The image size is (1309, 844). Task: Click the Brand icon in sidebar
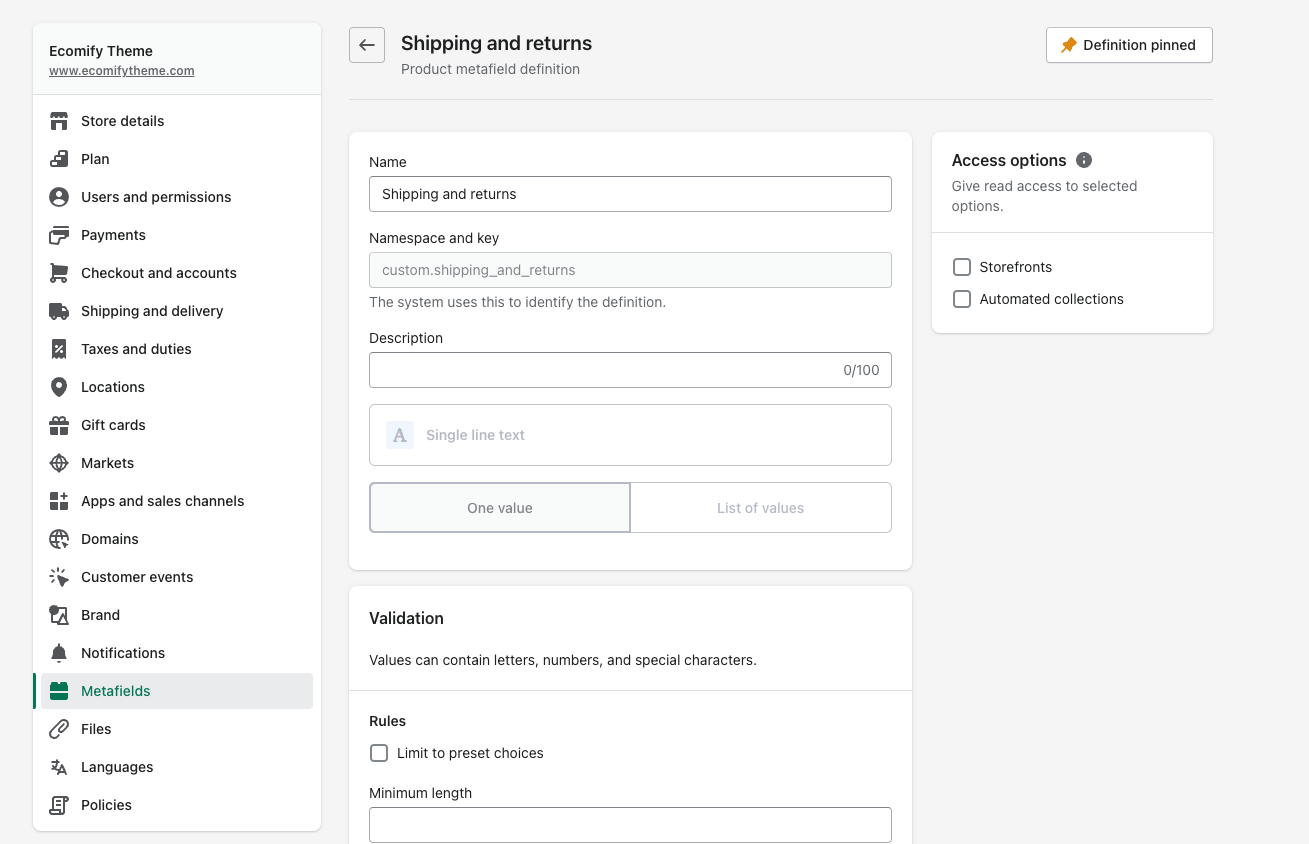[59, 615]
